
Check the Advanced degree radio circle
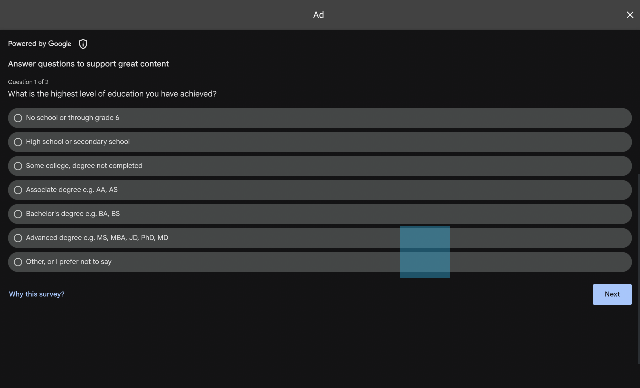18,238
